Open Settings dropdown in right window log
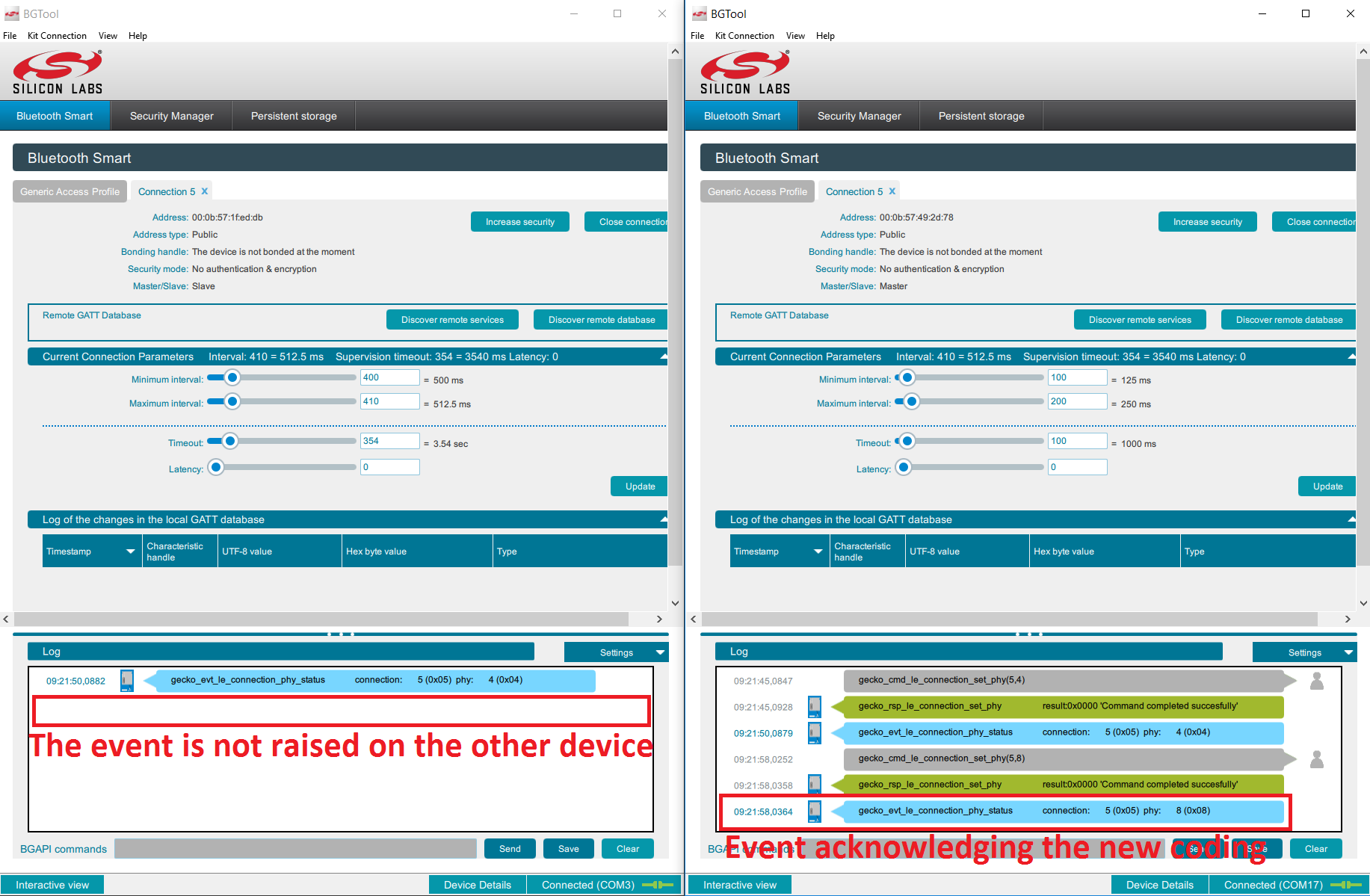 (x=1304, y=652)
